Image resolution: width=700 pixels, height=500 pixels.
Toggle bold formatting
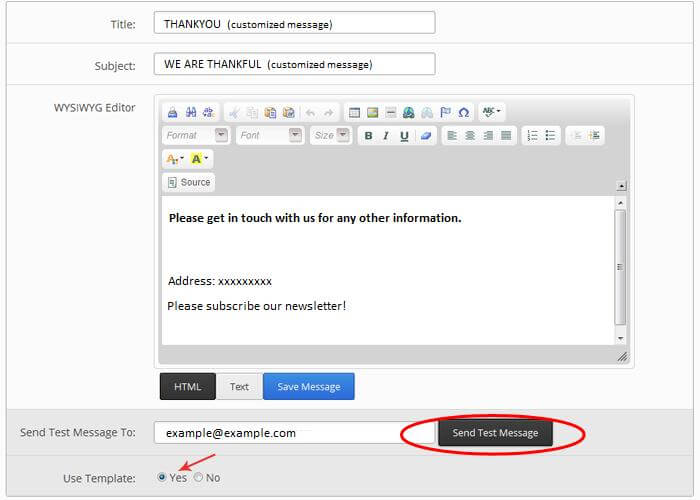pyautogui.click(x=368, y=136)
